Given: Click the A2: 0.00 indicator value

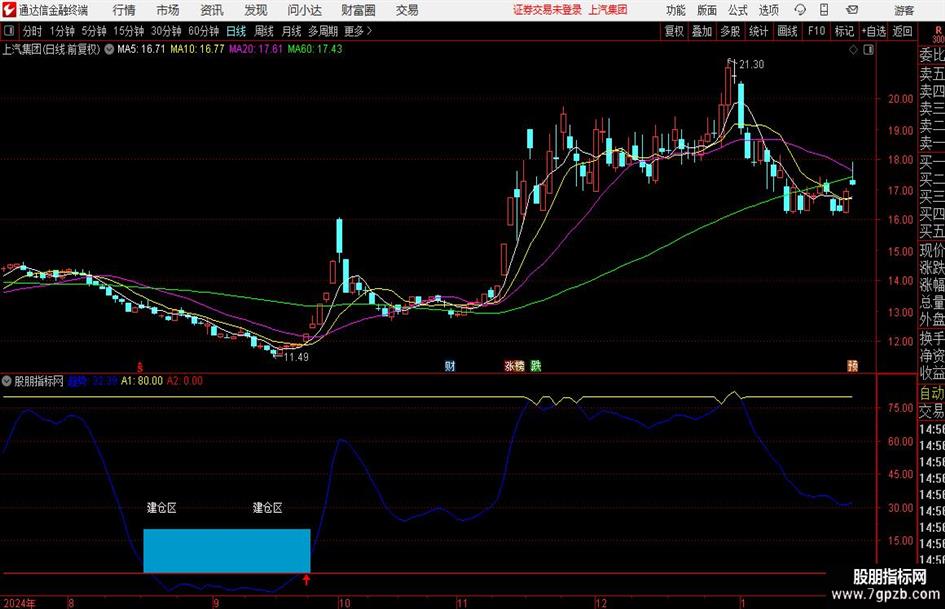Looking at the screenshot, I should pos(185,381).
